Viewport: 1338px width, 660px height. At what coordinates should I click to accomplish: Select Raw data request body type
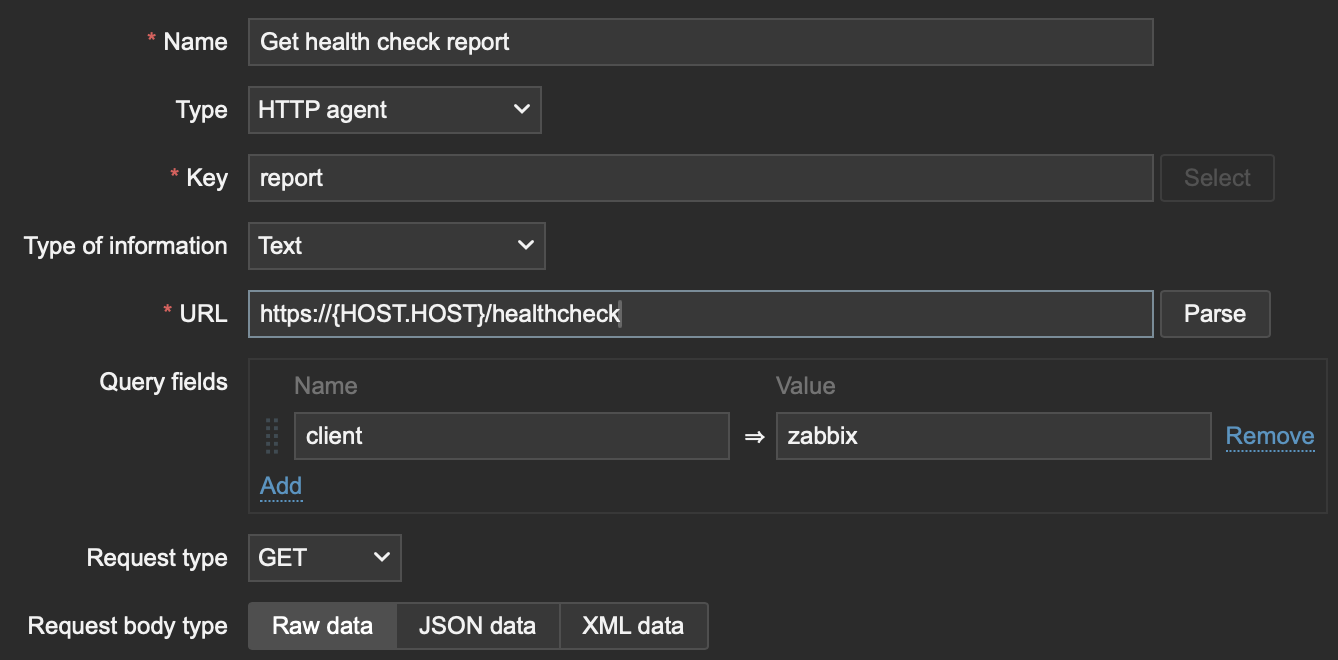(x=322, y=626)
